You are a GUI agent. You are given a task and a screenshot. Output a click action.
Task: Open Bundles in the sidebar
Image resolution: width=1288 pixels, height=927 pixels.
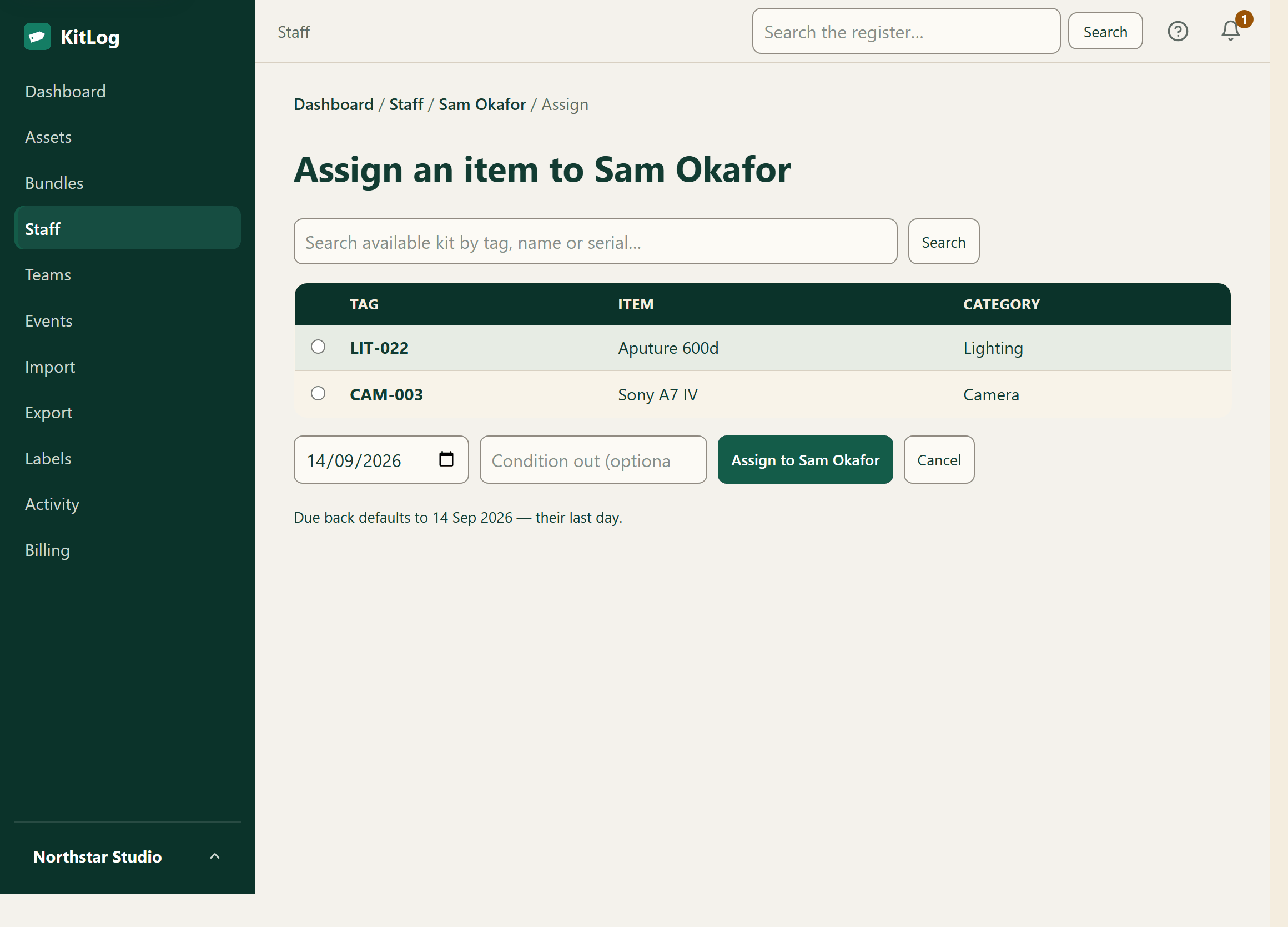(x=128, y=183)
